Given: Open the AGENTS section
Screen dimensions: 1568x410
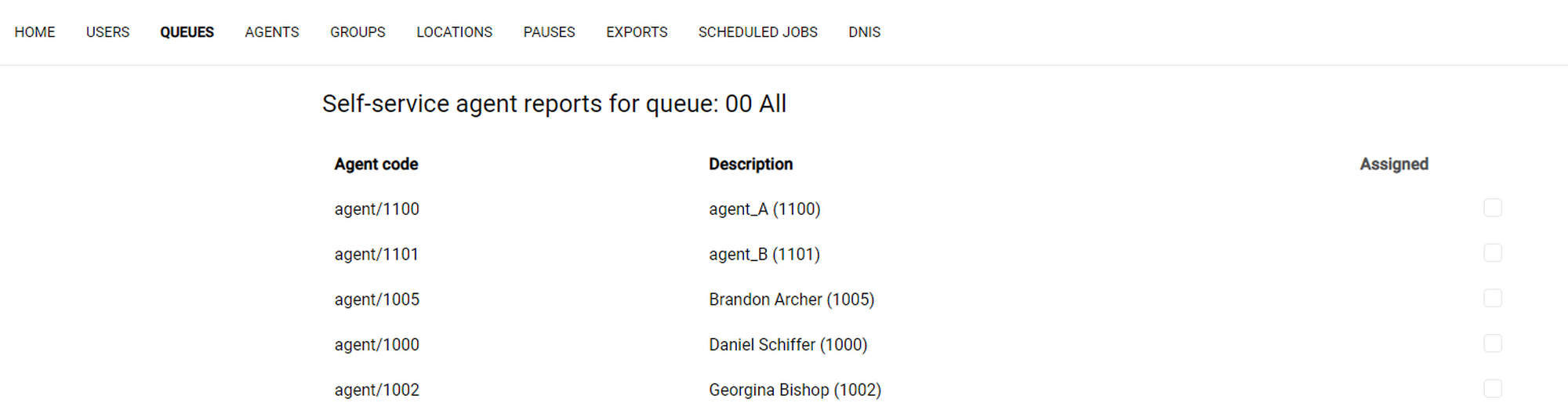Looking at the screenshot, I should pyautogui.click(x=271, y=32).
